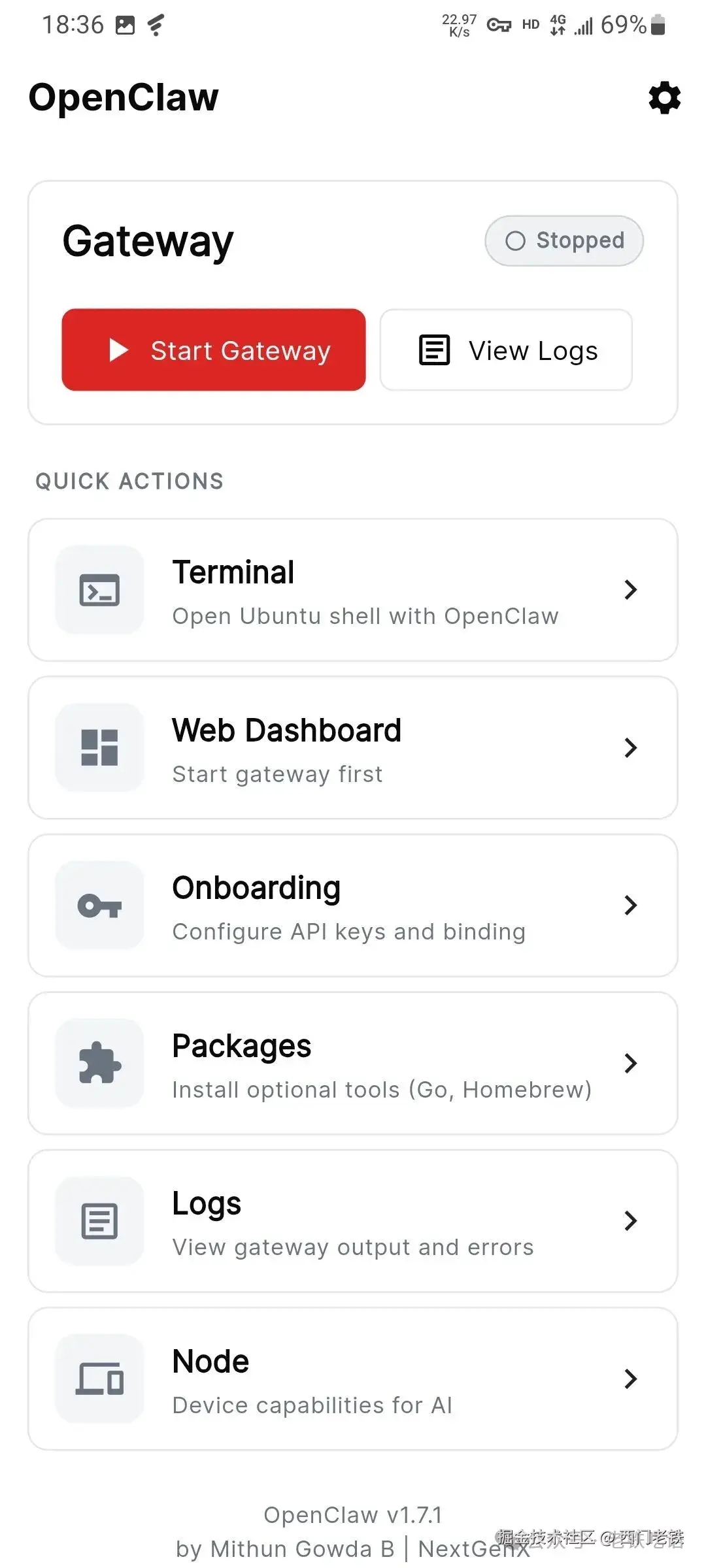Tap the Onboarding key icon
706x1568 pixels.
pyautogui.click(x=99, y=906)
